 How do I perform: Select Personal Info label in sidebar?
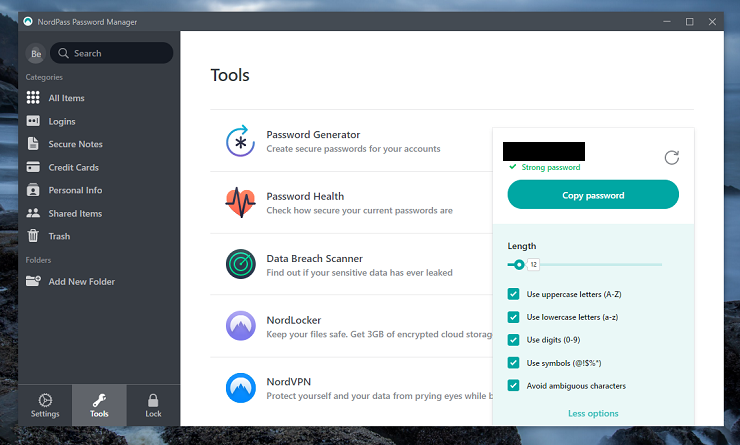(75, 190)
